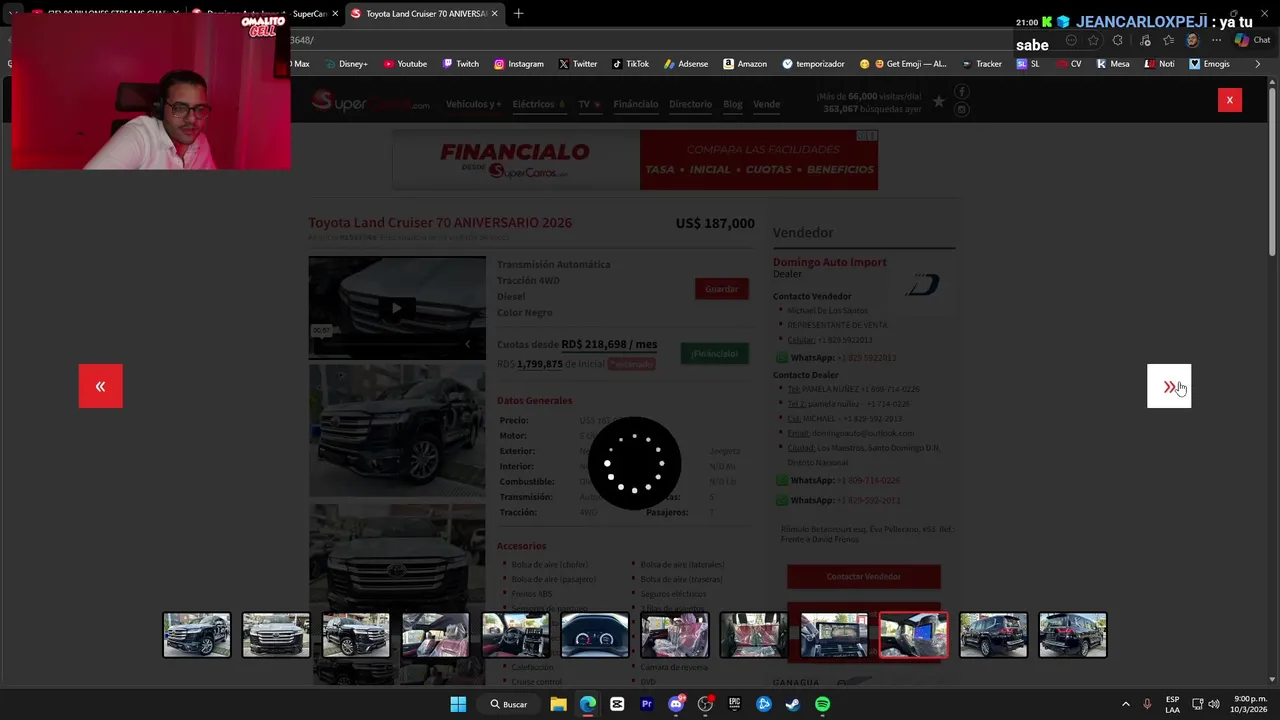Open CapCut from the taskbar
This screenshot has width=1280, height=720.
[x=617, y=704]
